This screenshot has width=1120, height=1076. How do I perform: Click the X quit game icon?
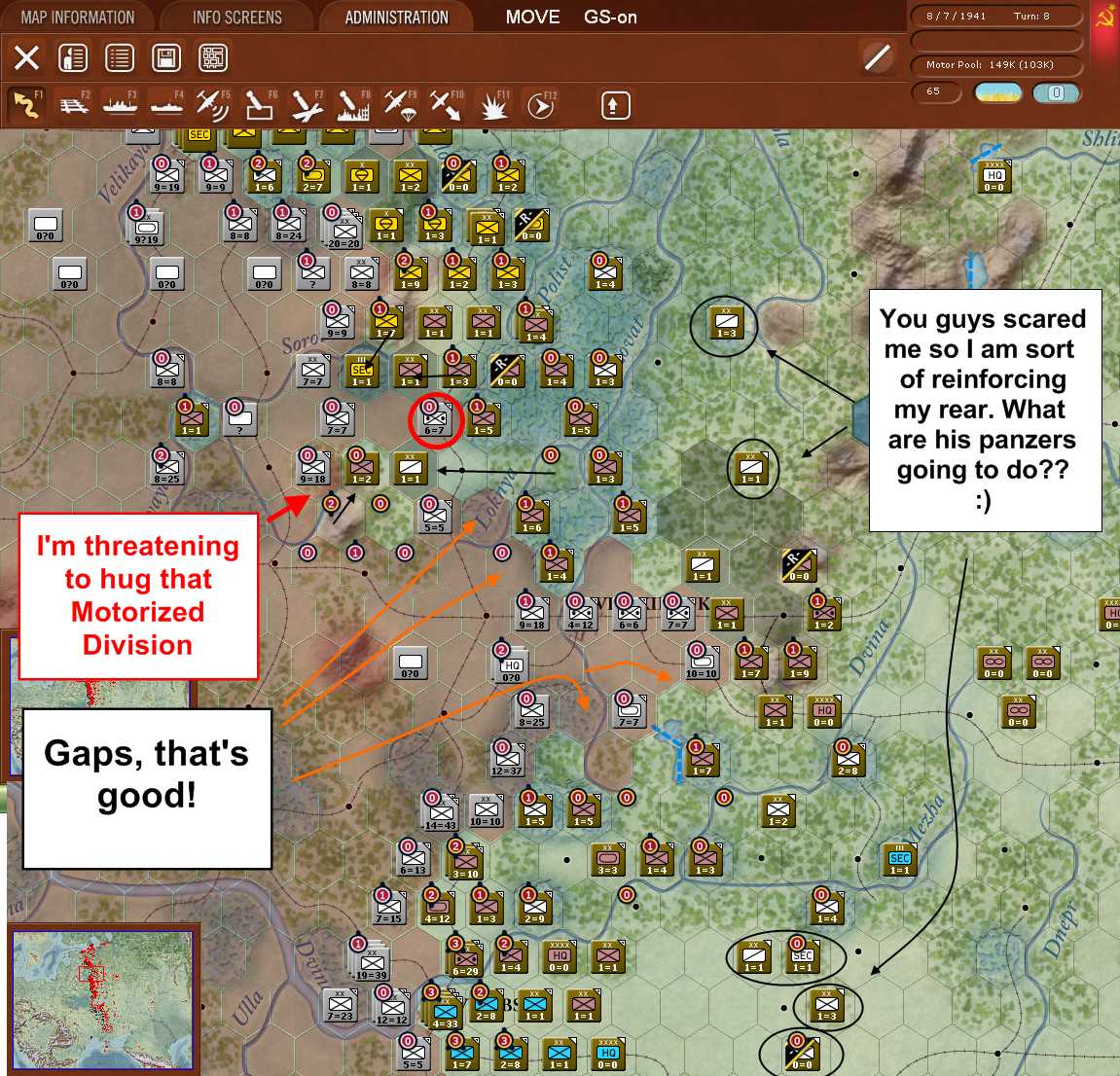click(26, 57)
